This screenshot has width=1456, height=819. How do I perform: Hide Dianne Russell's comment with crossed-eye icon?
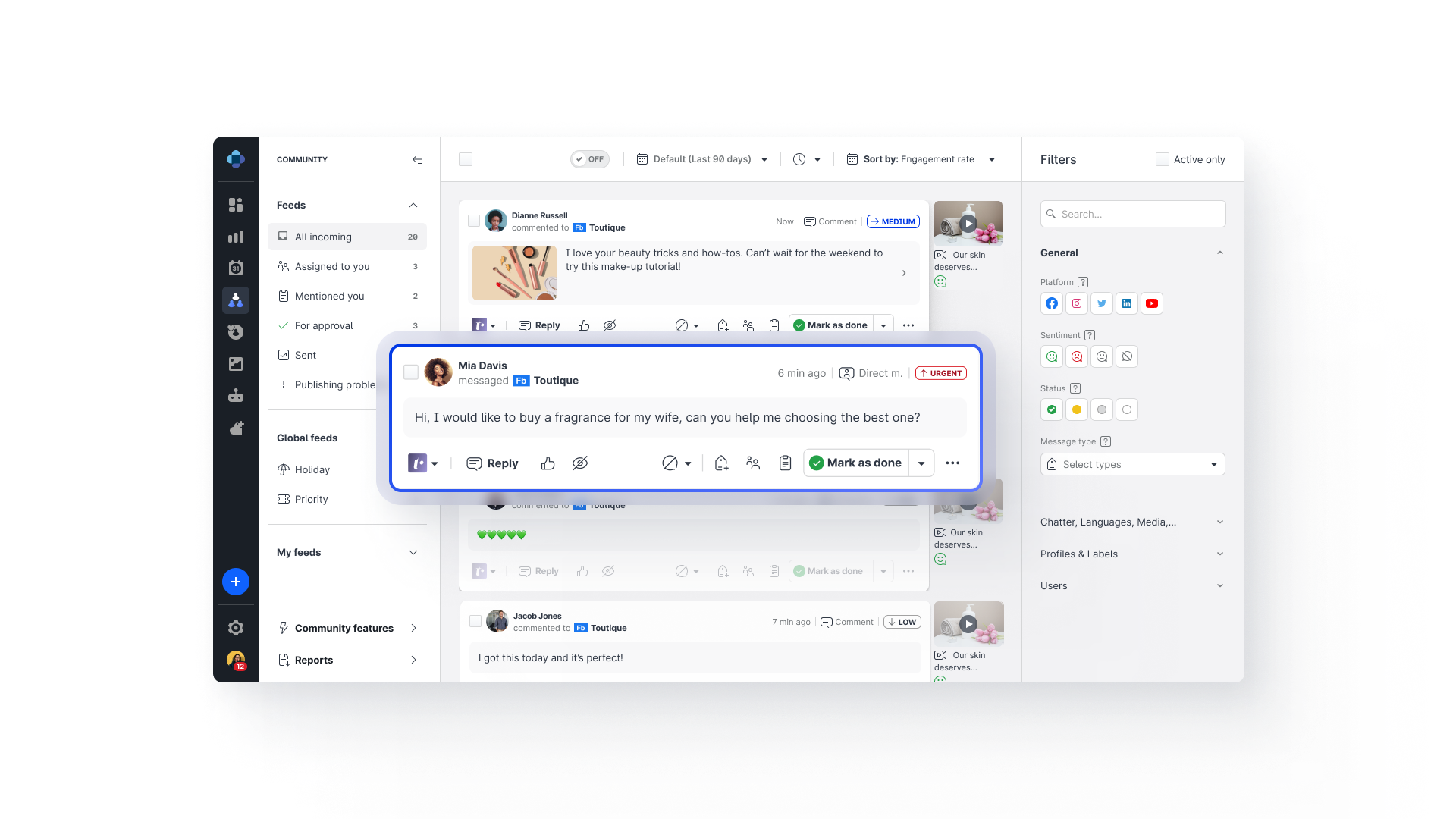click(x=610, y=325)
